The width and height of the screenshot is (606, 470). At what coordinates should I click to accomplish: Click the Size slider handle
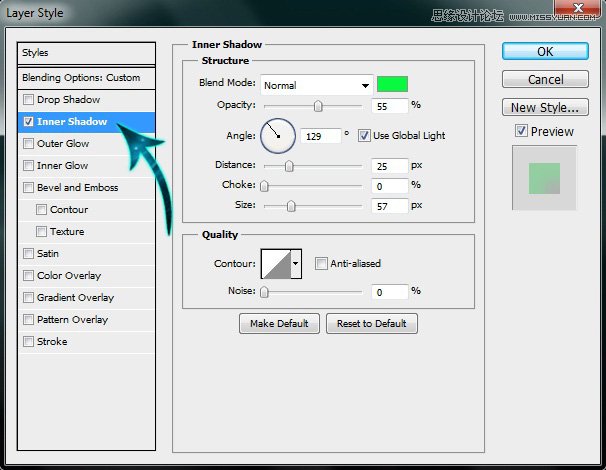tap(291, 206)
